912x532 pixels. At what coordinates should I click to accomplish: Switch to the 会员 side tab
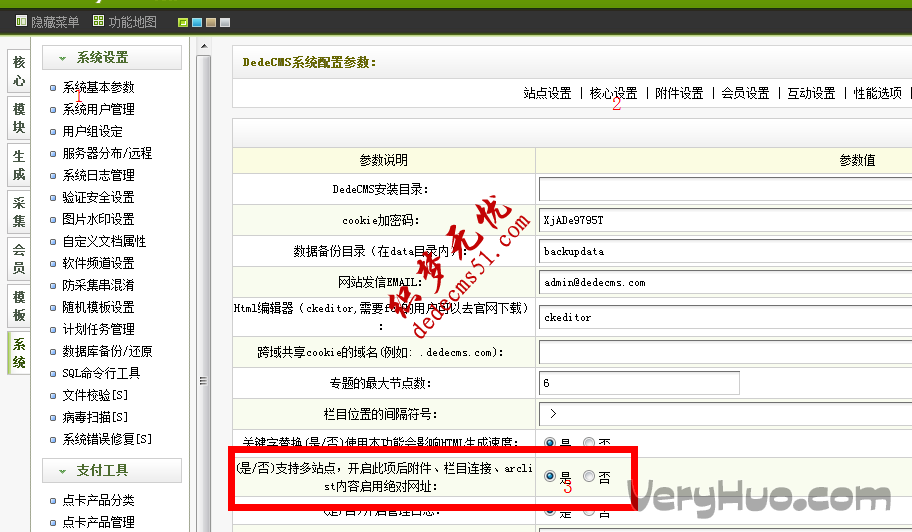point(19,259)
